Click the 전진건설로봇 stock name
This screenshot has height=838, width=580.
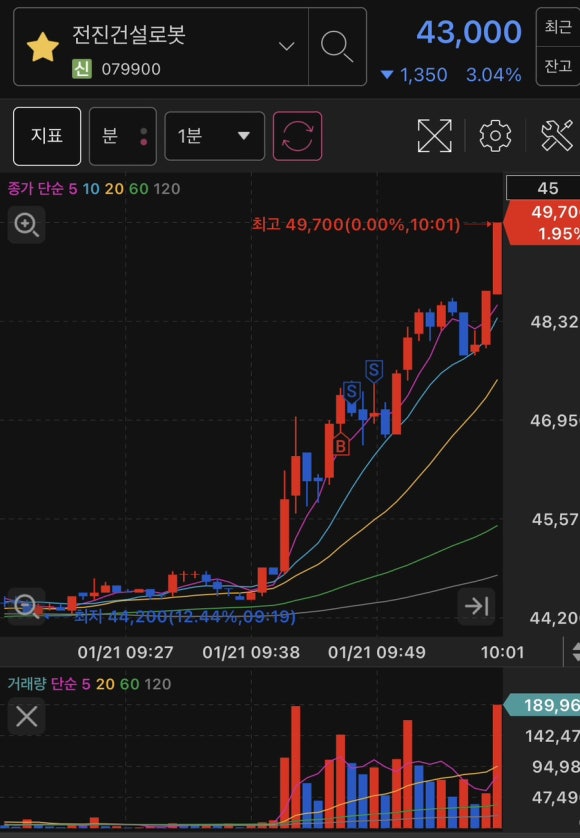(x=129, y=35)
